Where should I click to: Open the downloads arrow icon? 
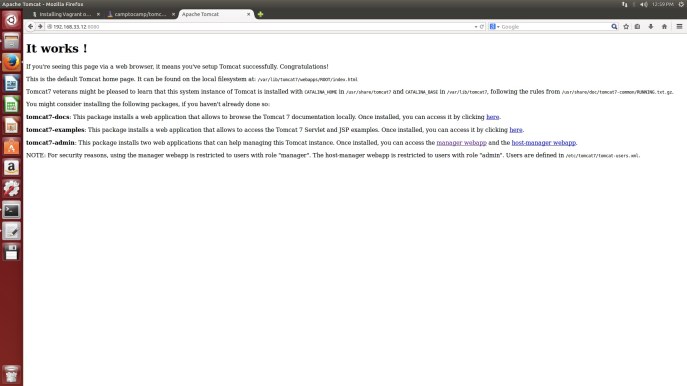(651, 27)
